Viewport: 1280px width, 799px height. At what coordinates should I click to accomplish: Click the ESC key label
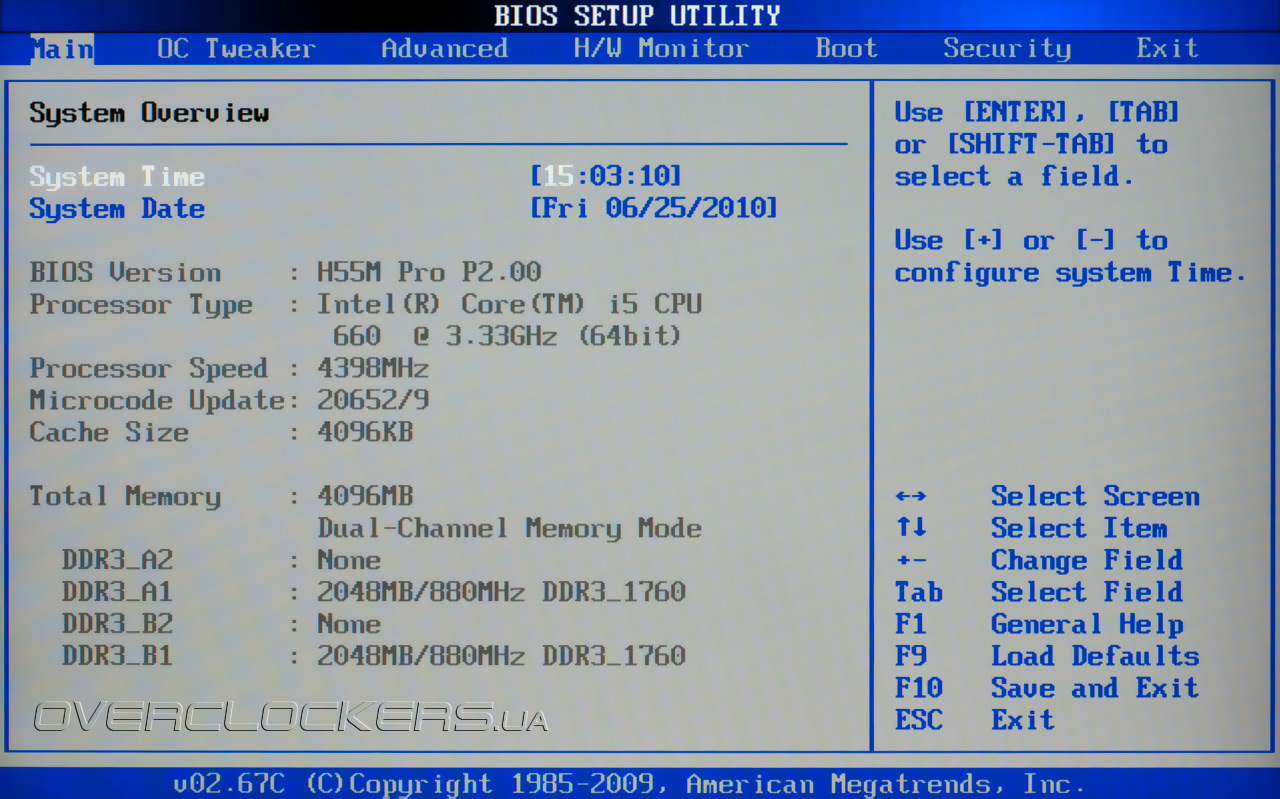coord(919,721)
